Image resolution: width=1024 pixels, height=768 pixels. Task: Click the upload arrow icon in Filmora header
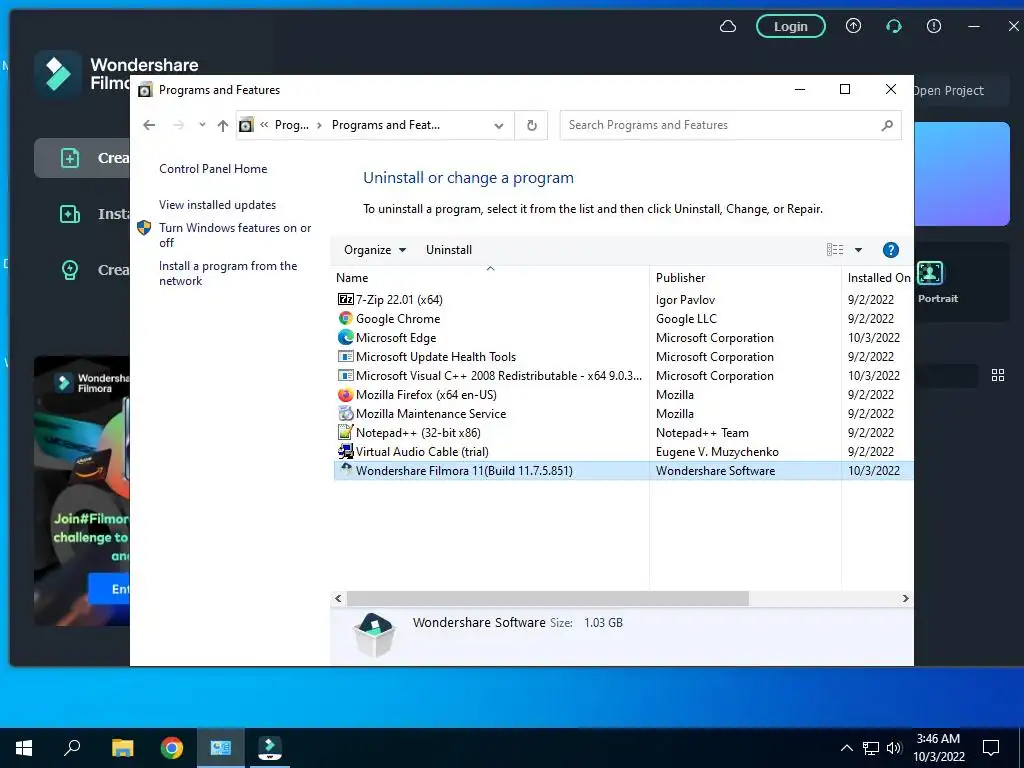click(x=853, y=26)
